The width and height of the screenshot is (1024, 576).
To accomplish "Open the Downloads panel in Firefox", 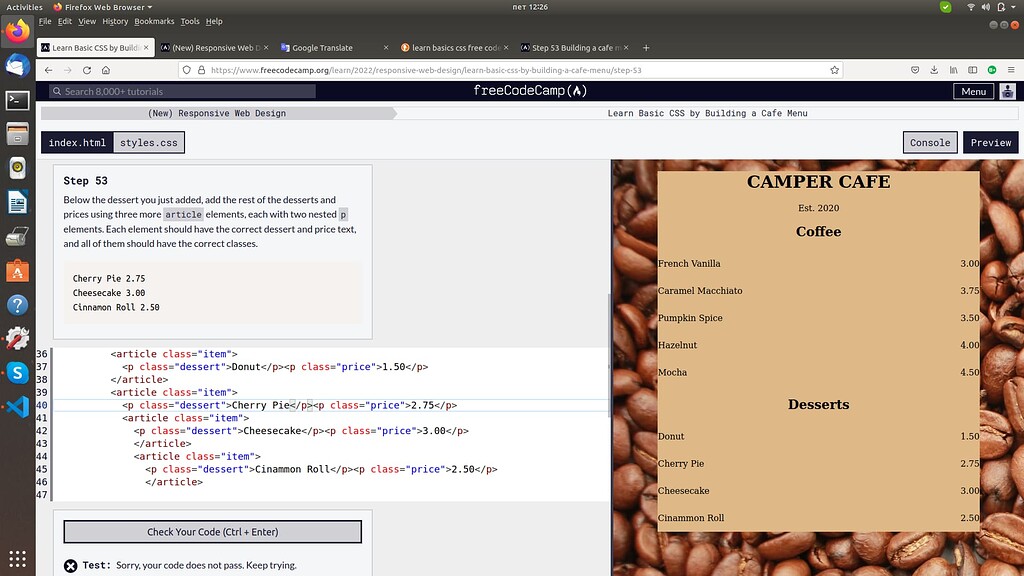I will pos(934,70).
